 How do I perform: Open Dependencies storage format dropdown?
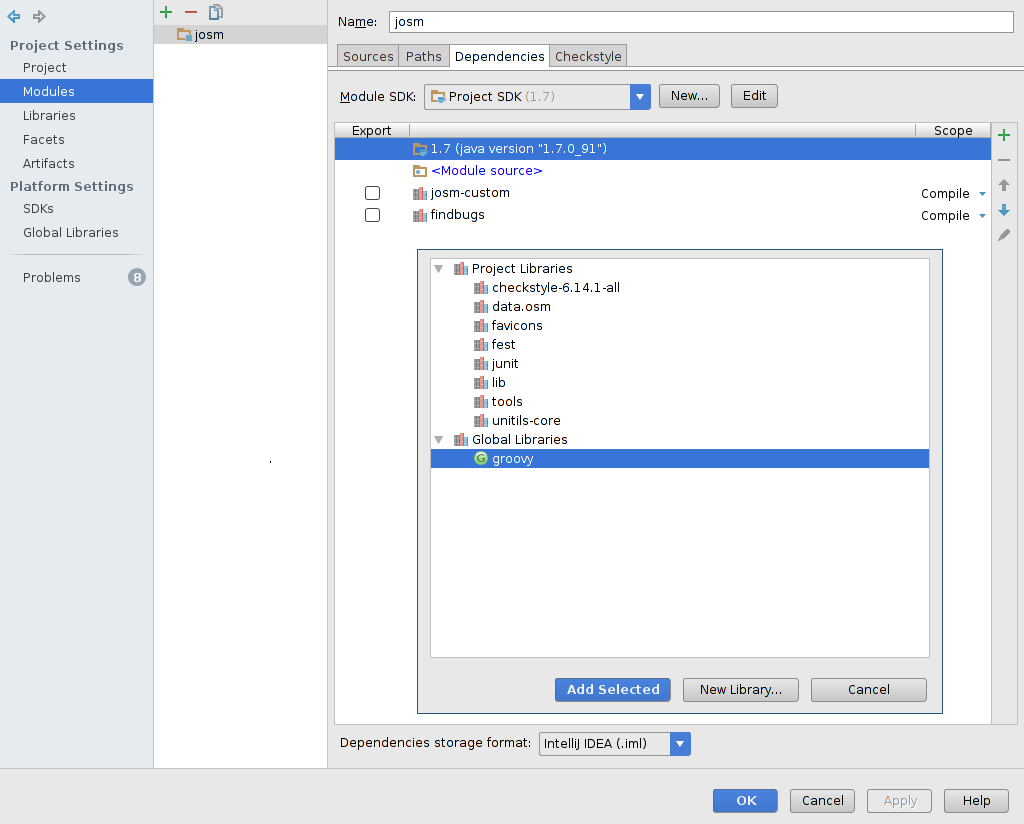[680, 744]
